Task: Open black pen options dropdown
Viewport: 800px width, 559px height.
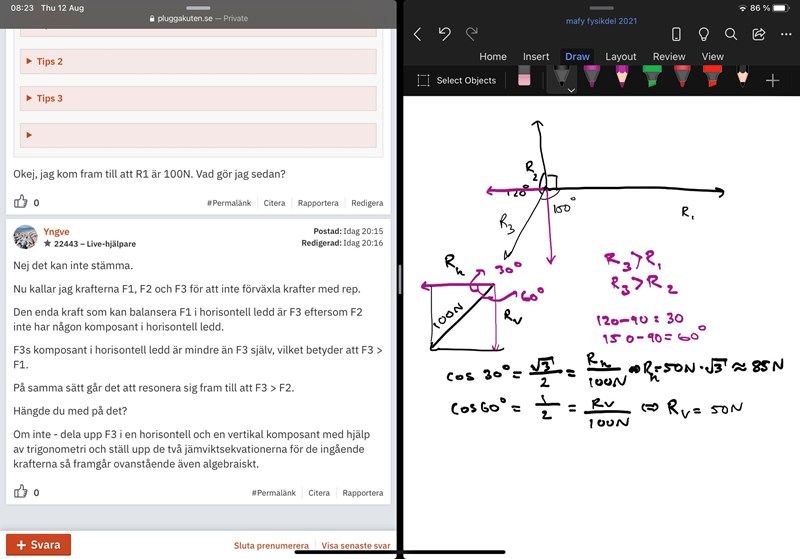Action: click(570, 90)
